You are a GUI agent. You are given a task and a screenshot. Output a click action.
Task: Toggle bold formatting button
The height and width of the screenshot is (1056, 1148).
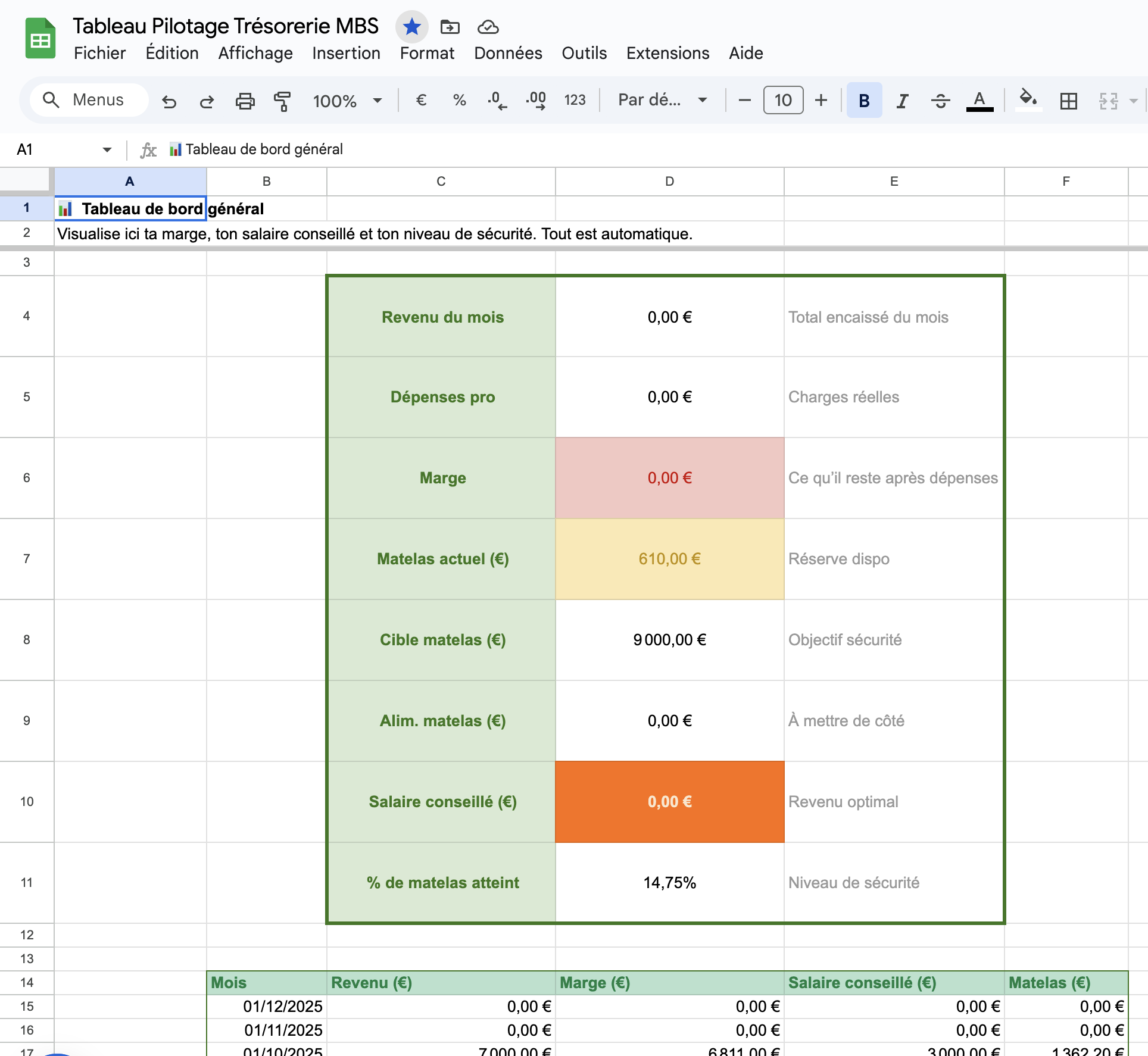[x=864, y=101]
